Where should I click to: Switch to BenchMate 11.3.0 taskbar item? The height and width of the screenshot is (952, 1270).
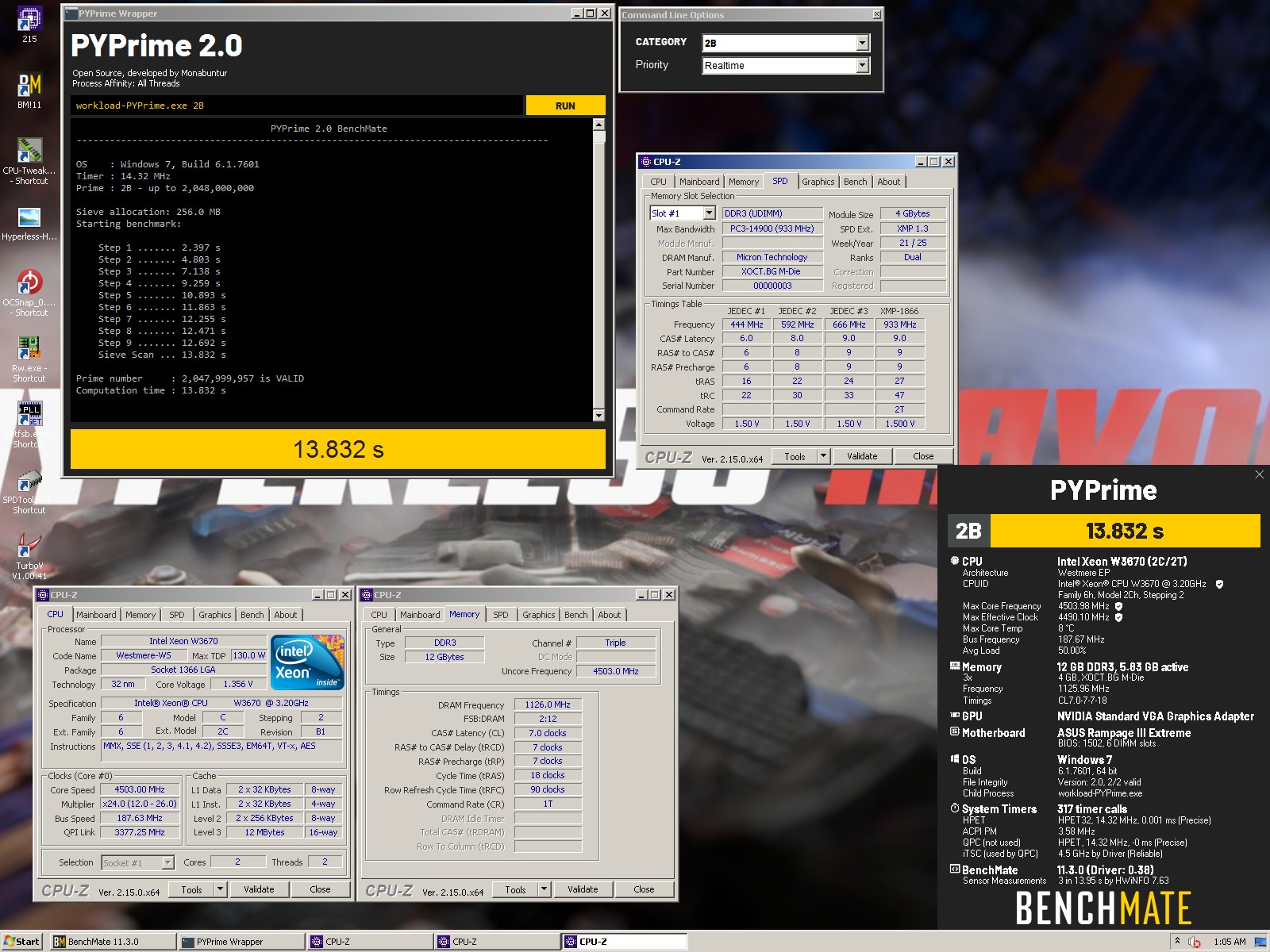(113, 942)
